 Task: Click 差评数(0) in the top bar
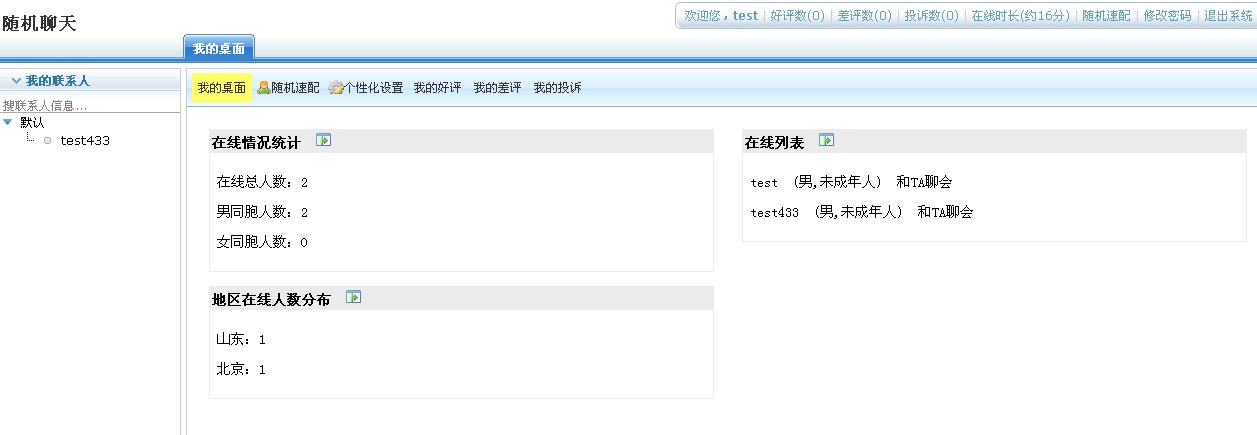pos(864,16)
